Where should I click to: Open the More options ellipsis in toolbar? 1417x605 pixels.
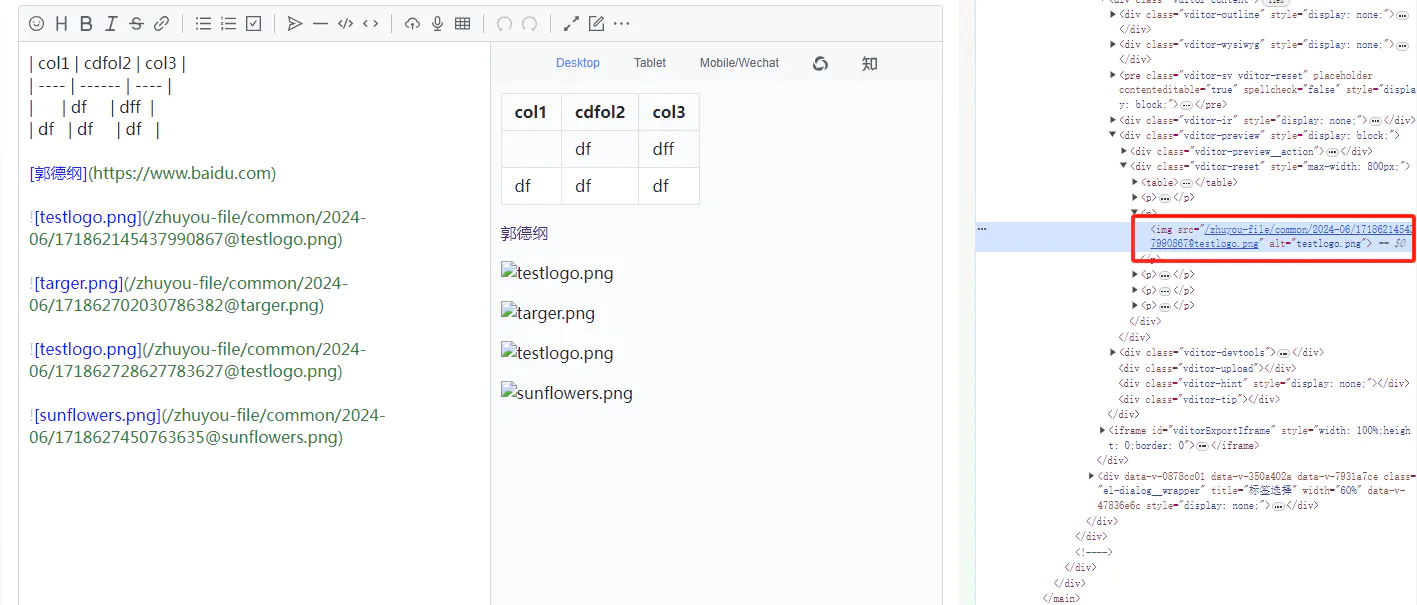621,23
